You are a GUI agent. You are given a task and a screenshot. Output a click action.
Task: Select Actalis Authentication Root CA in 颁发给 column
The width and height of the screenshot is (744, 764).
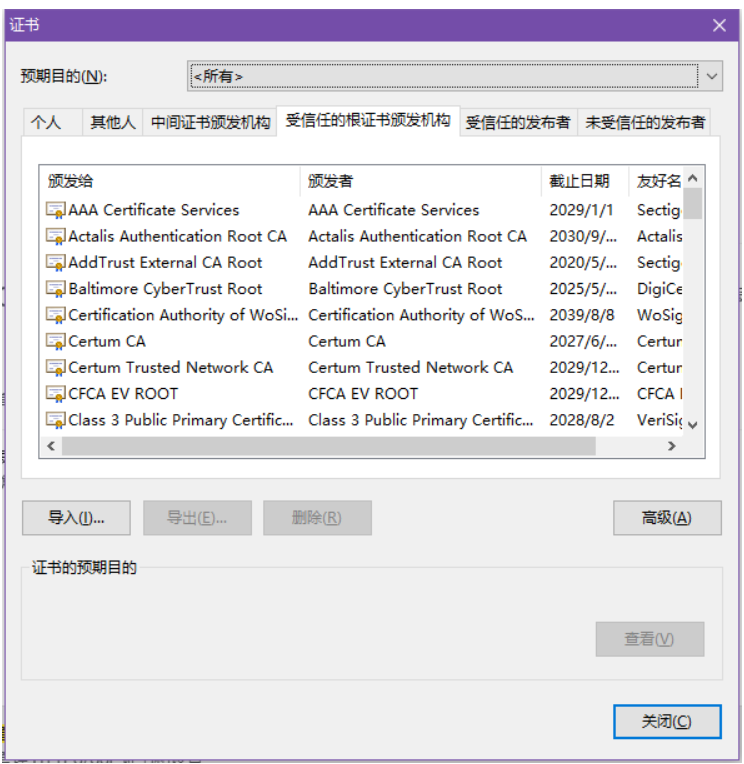coord(178,236)
